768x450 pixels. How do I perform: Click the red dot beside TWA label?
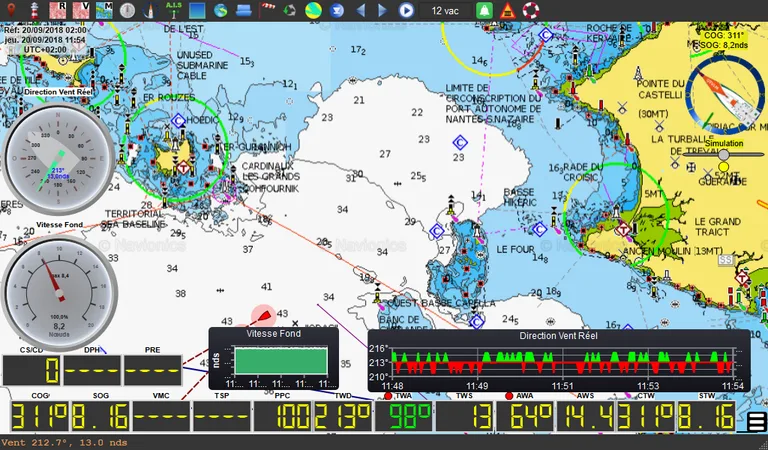pyautogui.click(x=388, y=396)
